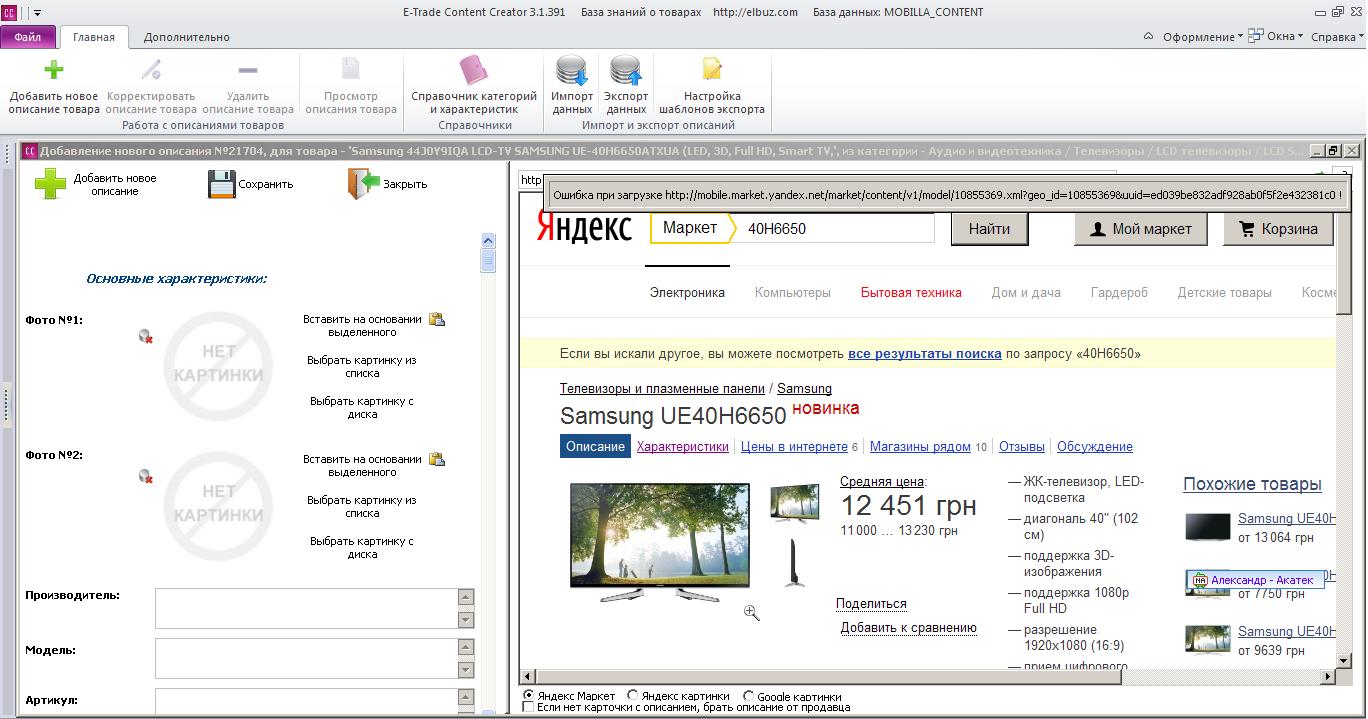Switch to Дополнительно ribbon tab
Screen dimensions: 1368x719
point(187,37)
